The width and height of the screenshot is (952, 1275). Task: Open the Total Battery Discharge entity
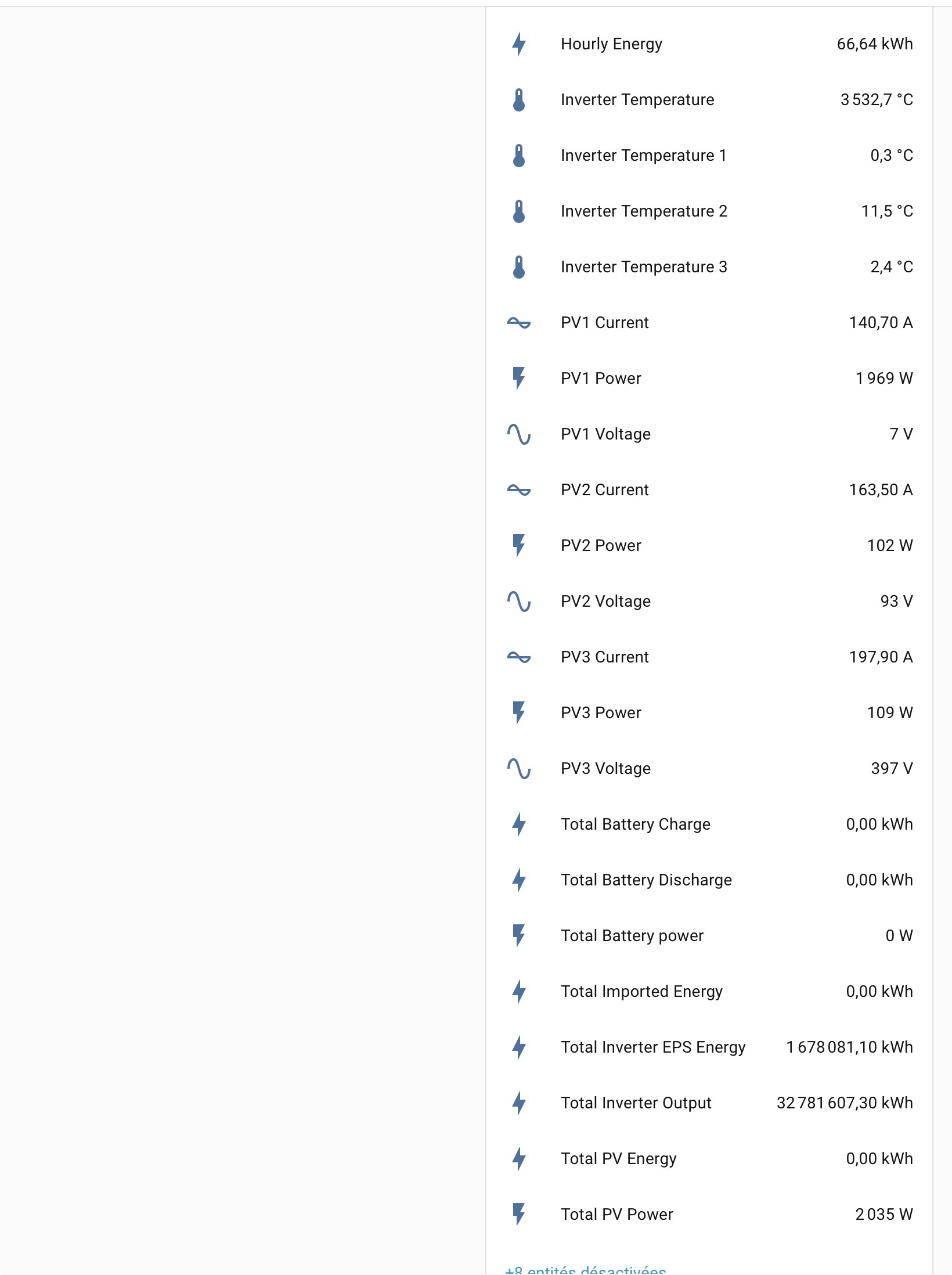click(709, 880)
